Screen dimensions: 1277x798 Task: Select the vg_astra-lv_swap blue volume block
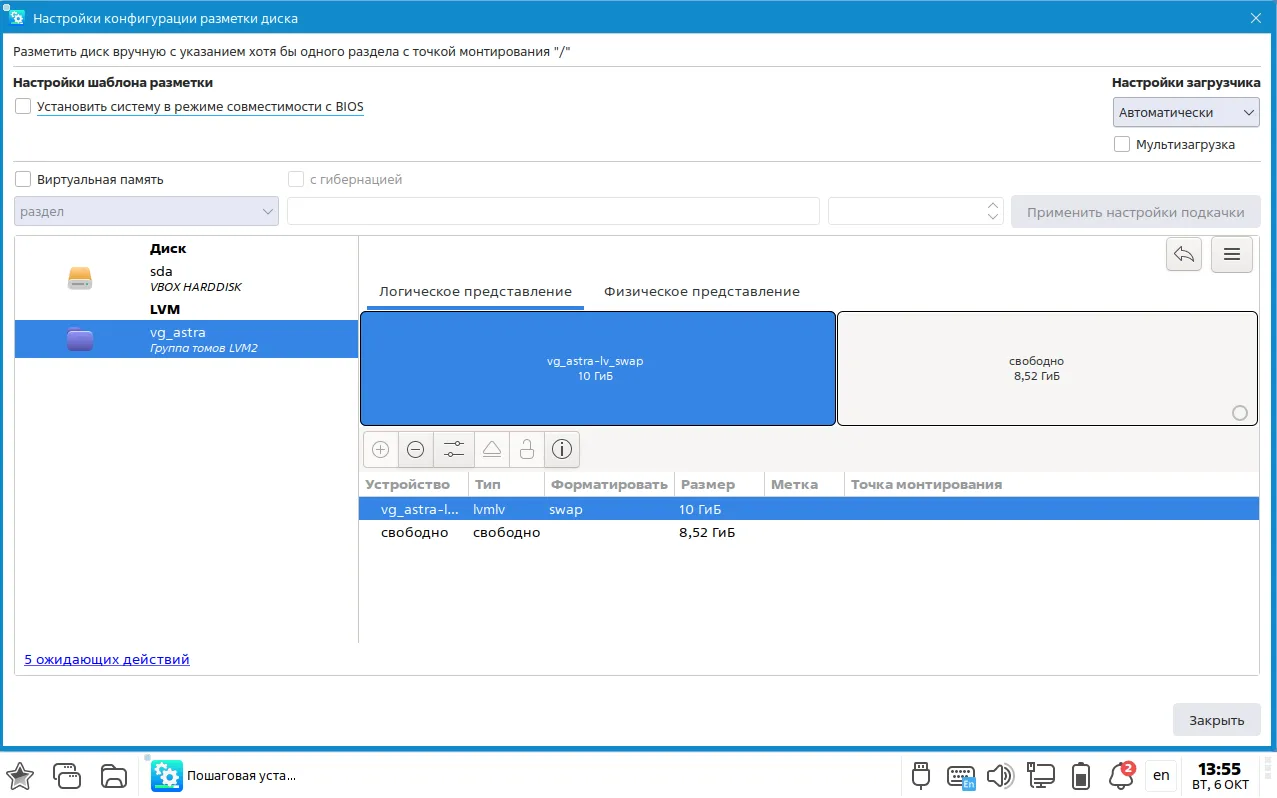pyautogui.click(x=597, y=368)
